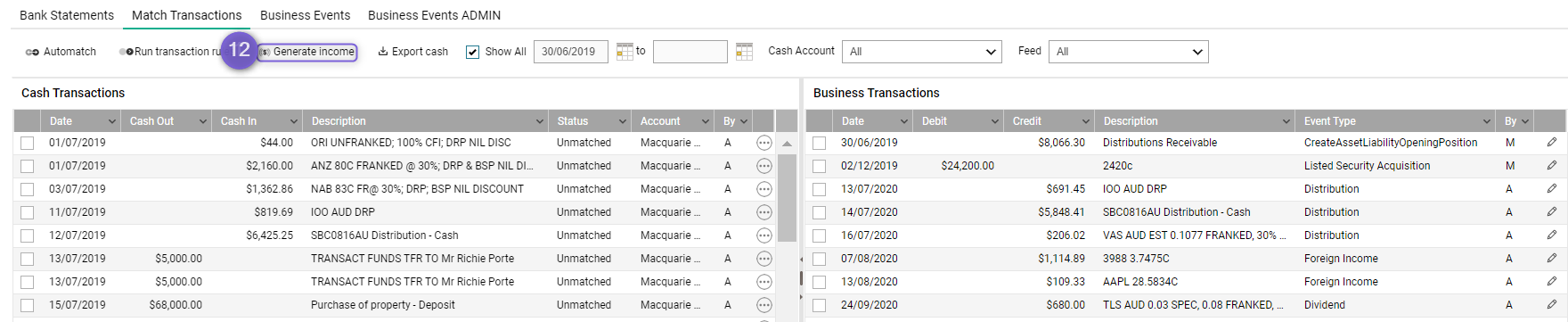Tick the Distributions Receivable row checkbox

(819, 143)
